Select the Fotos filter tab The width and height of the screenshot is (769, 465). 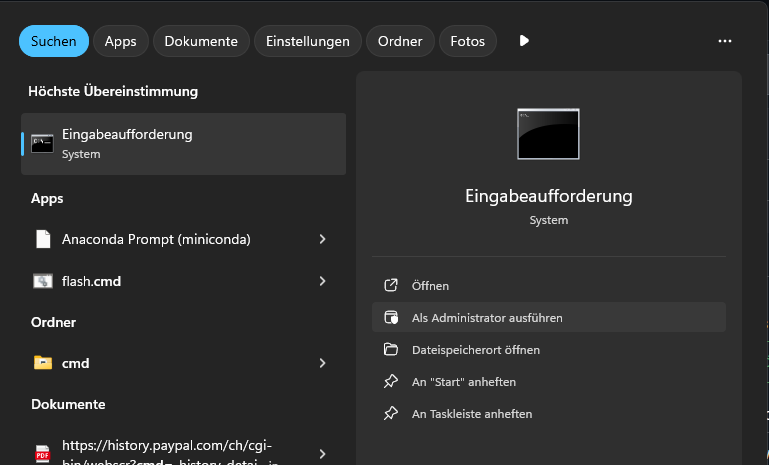tap(467, 41)
